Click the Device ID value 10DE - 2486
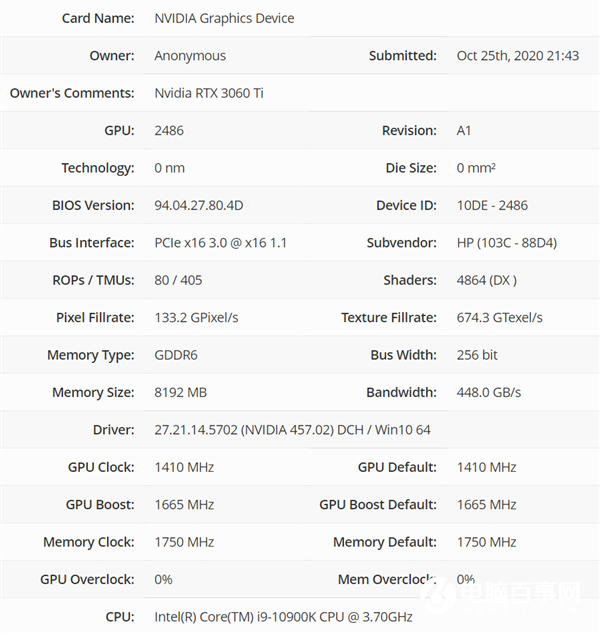Viewport: 600px width, 634px height. (492, 205)
